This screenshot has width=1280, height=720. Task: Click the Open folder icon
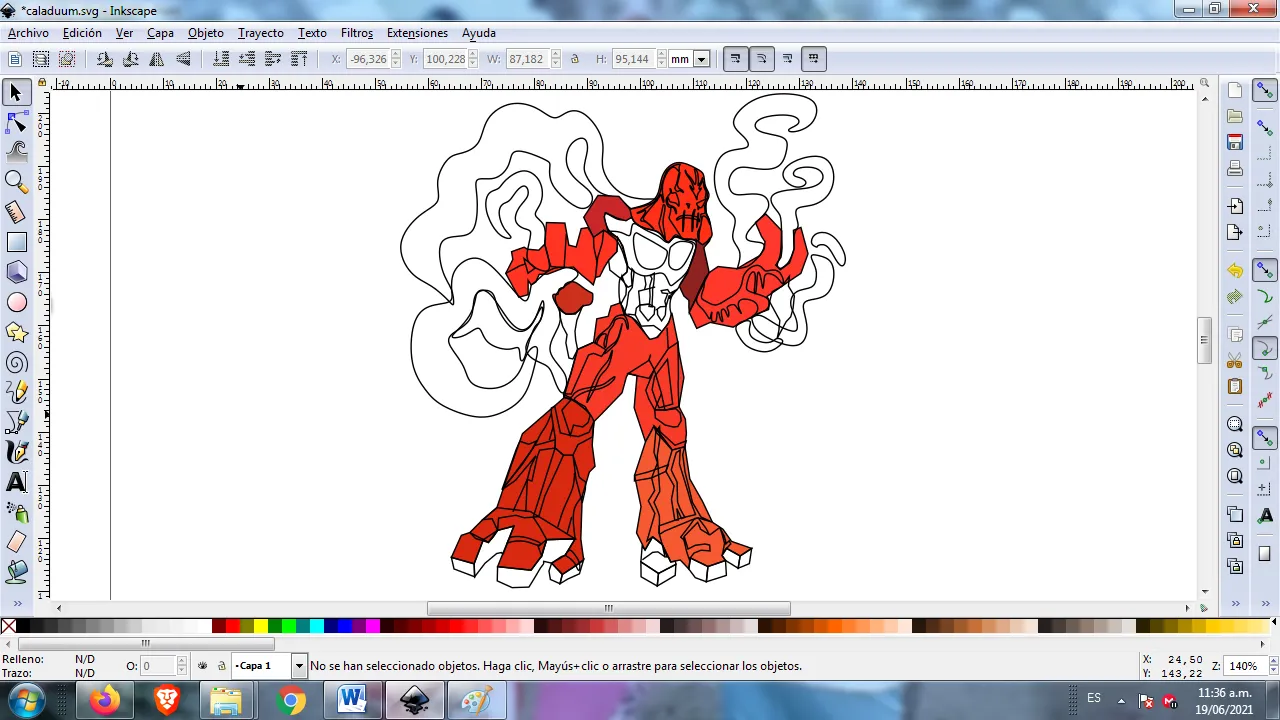[1235, 116]
